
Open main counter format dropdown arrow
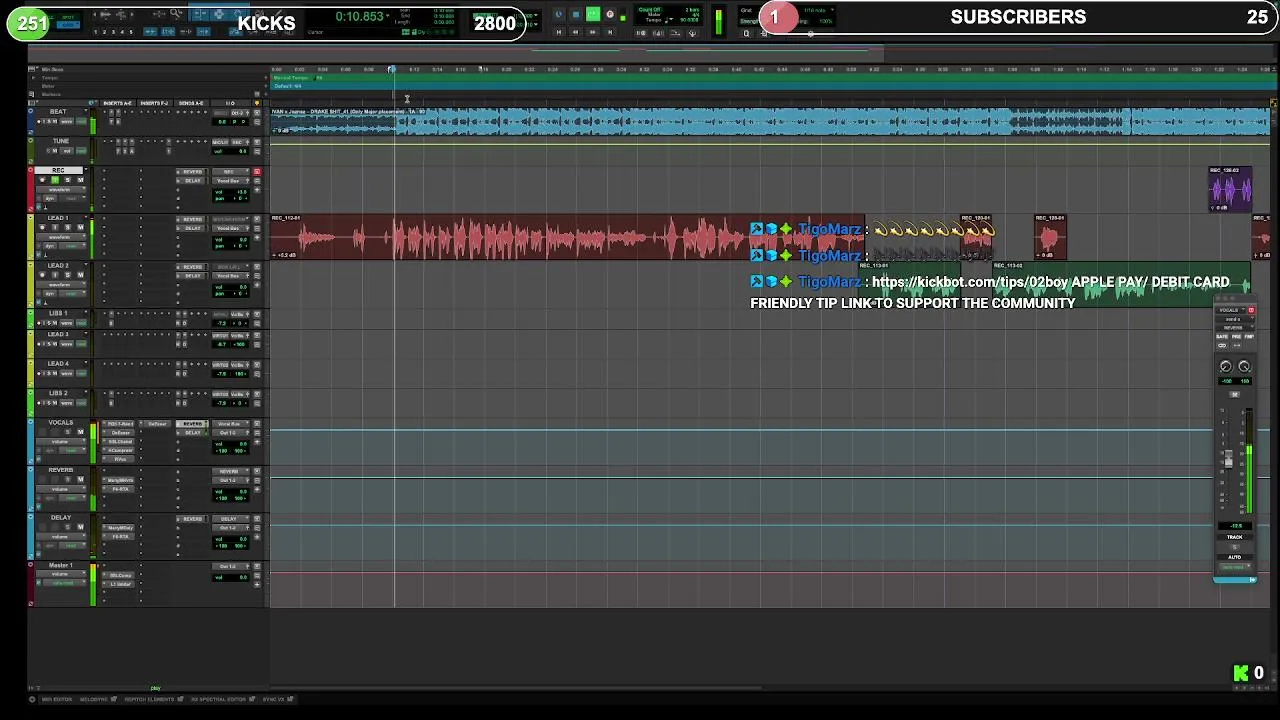click(x=387, y=16)
